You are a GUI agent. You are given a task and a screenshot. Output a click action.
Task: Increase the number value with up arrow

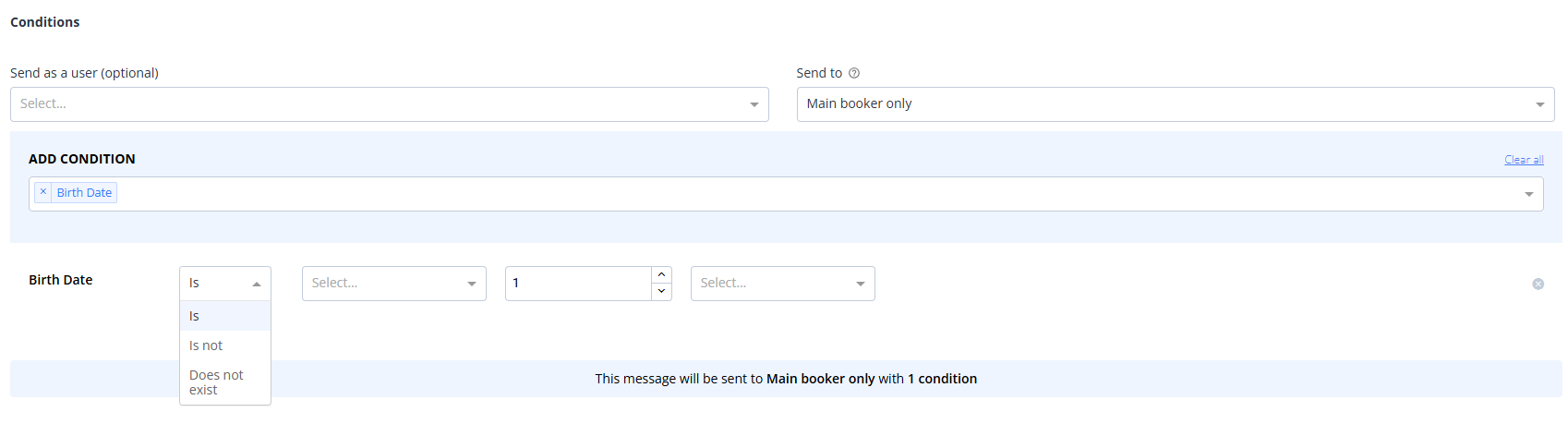point(661,275)
